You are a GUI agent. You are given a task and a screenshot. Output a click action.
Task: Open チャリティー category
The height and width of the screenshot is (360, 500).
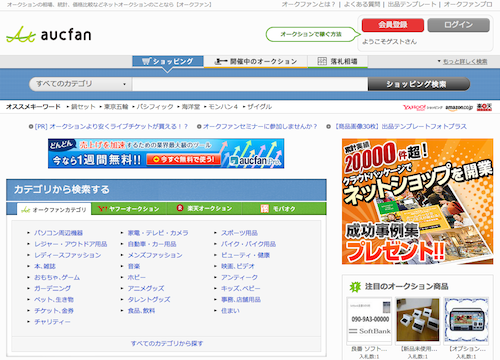[52, 322]
